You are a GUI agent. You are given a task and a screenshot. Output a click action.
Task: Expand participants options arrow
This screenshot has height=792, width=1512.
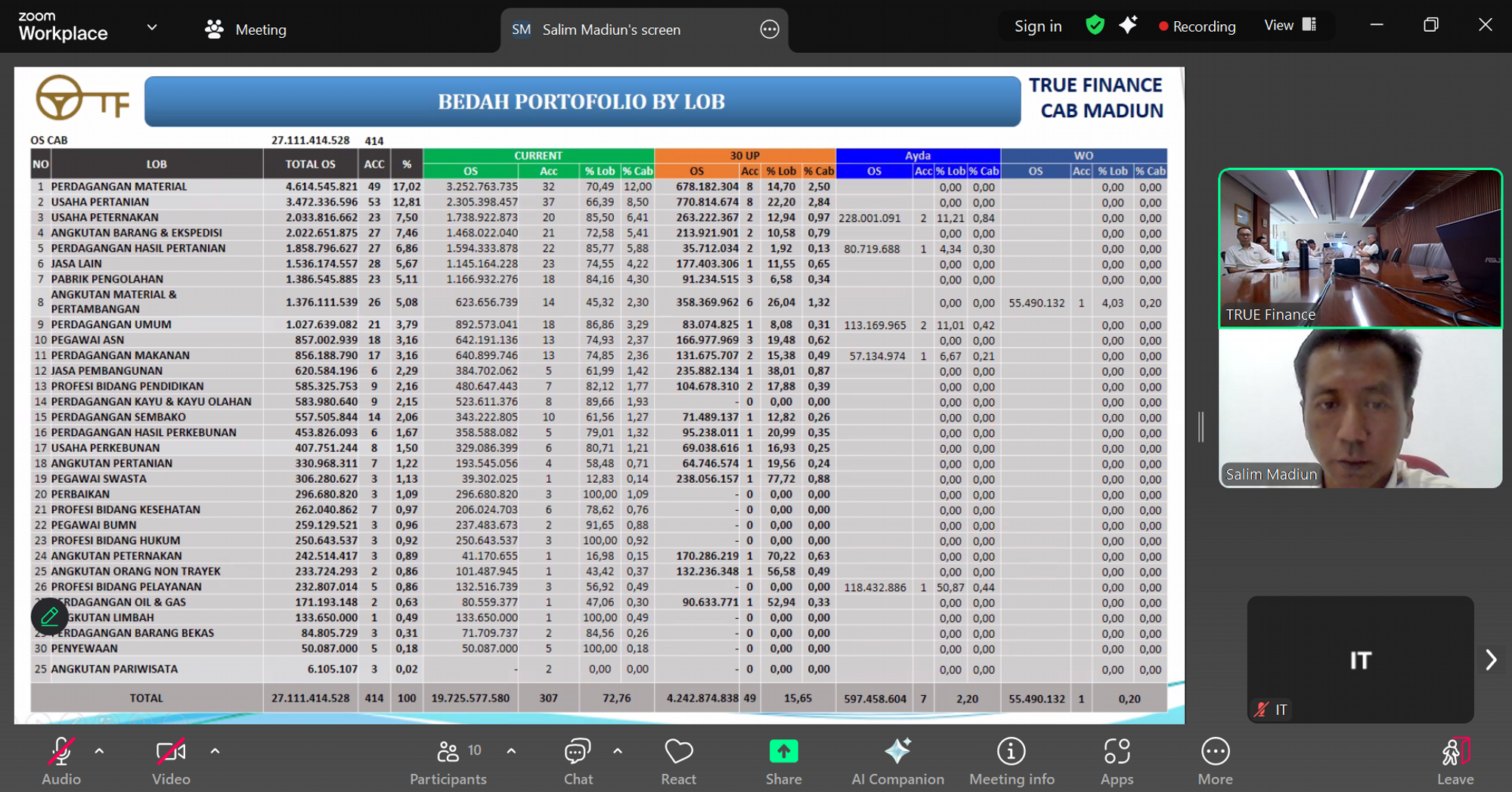(511, 751)
